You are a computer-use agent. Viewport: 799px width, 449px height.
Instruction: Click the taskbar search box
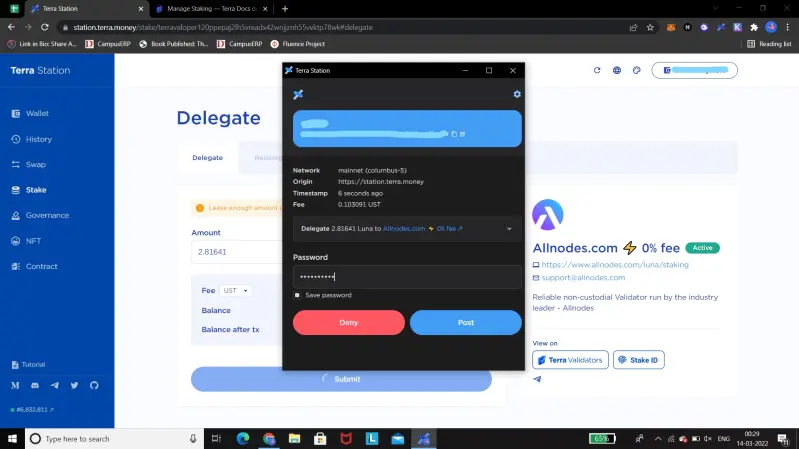click(114, 439)
